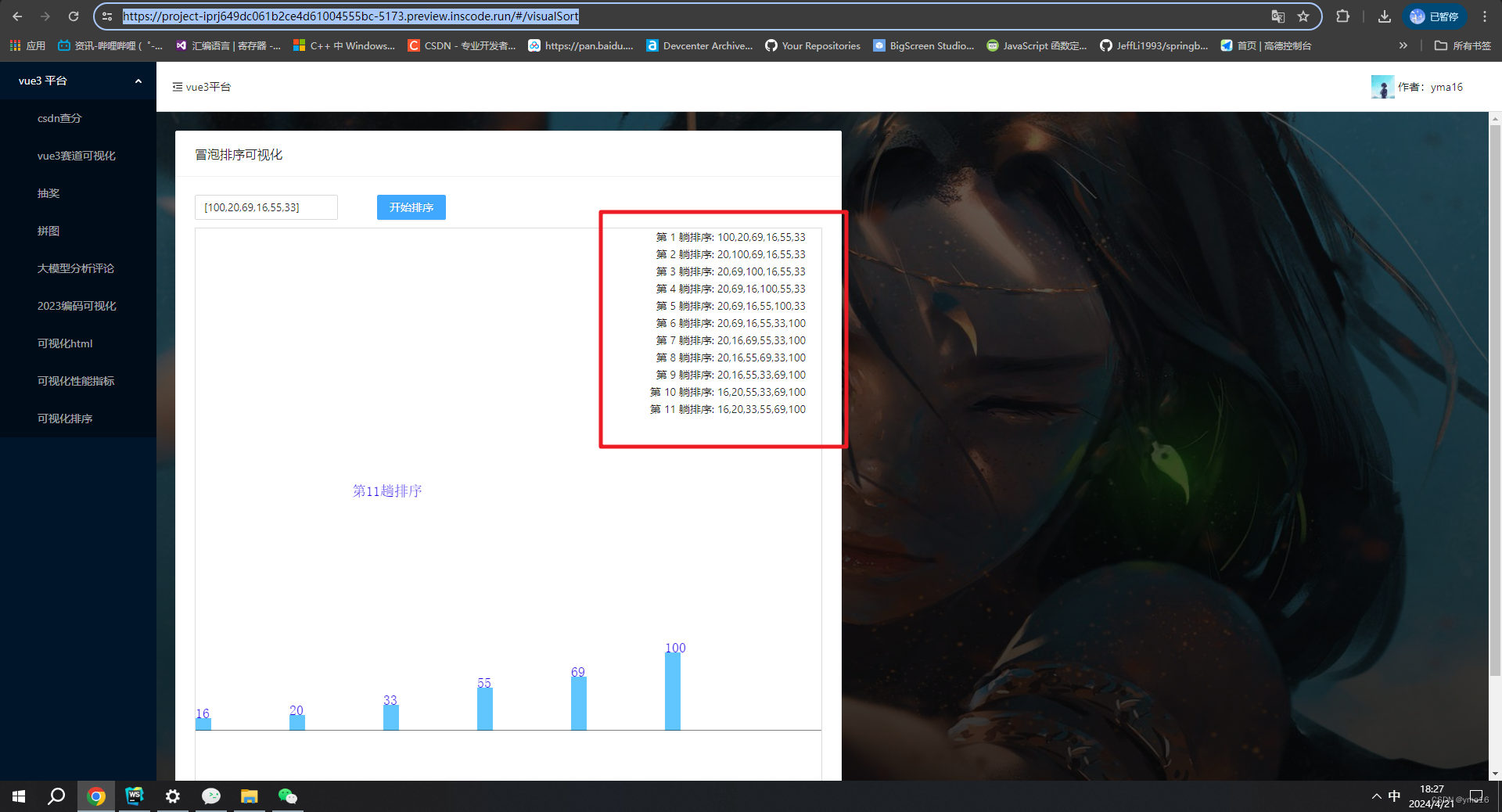This screenshot has height=812, width=1502.
Task: Bookmark this page with the star icon
Action: tap(1303, 16)
